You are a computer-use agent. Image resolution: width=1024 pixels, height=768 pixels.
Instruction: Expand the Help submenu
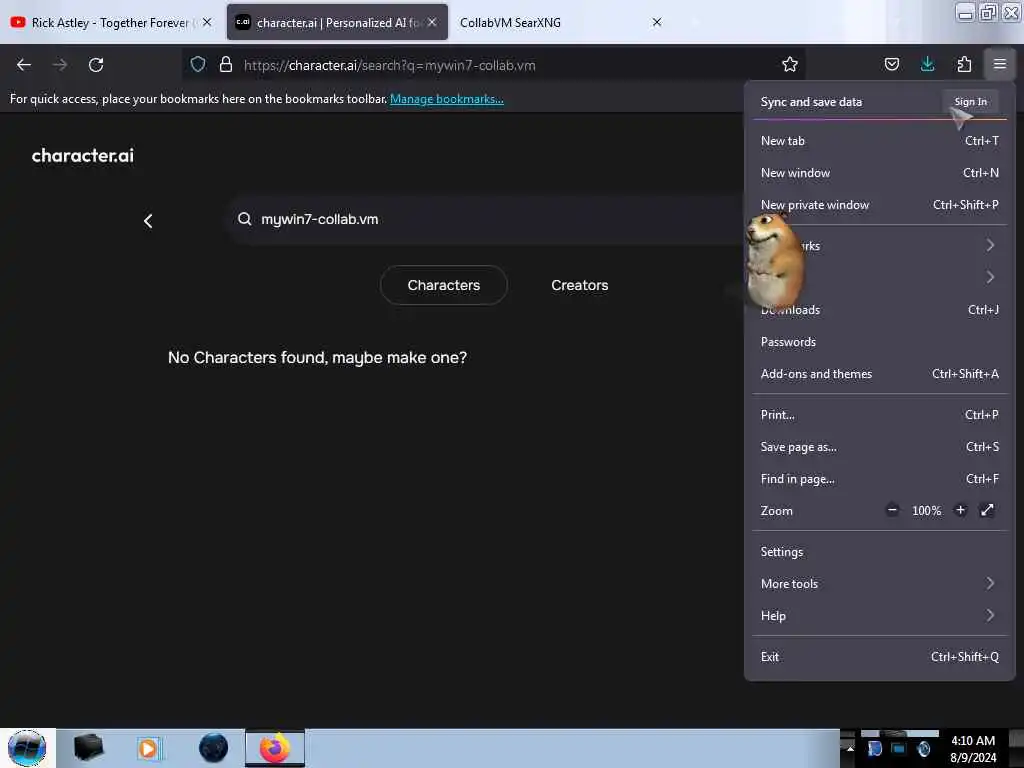(879, 616)
